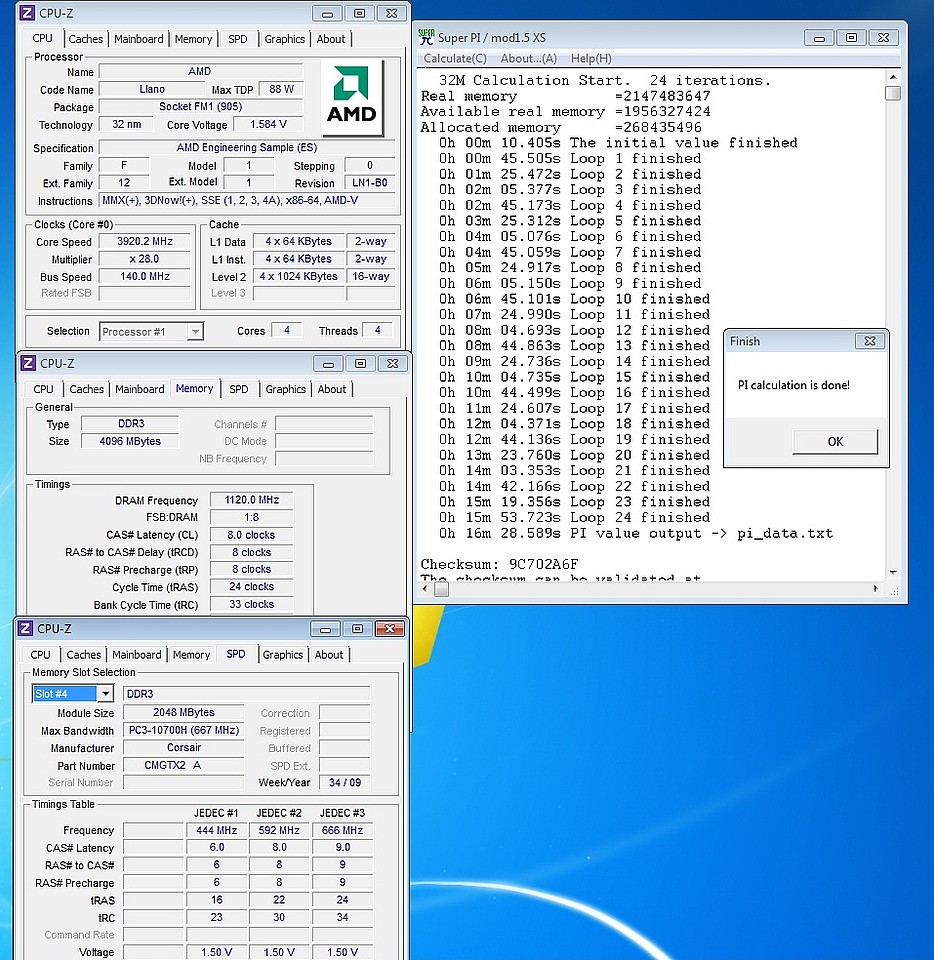Click the Code Name value "Llano"
The image size is (934, 960).
click(x=152, y=89)
